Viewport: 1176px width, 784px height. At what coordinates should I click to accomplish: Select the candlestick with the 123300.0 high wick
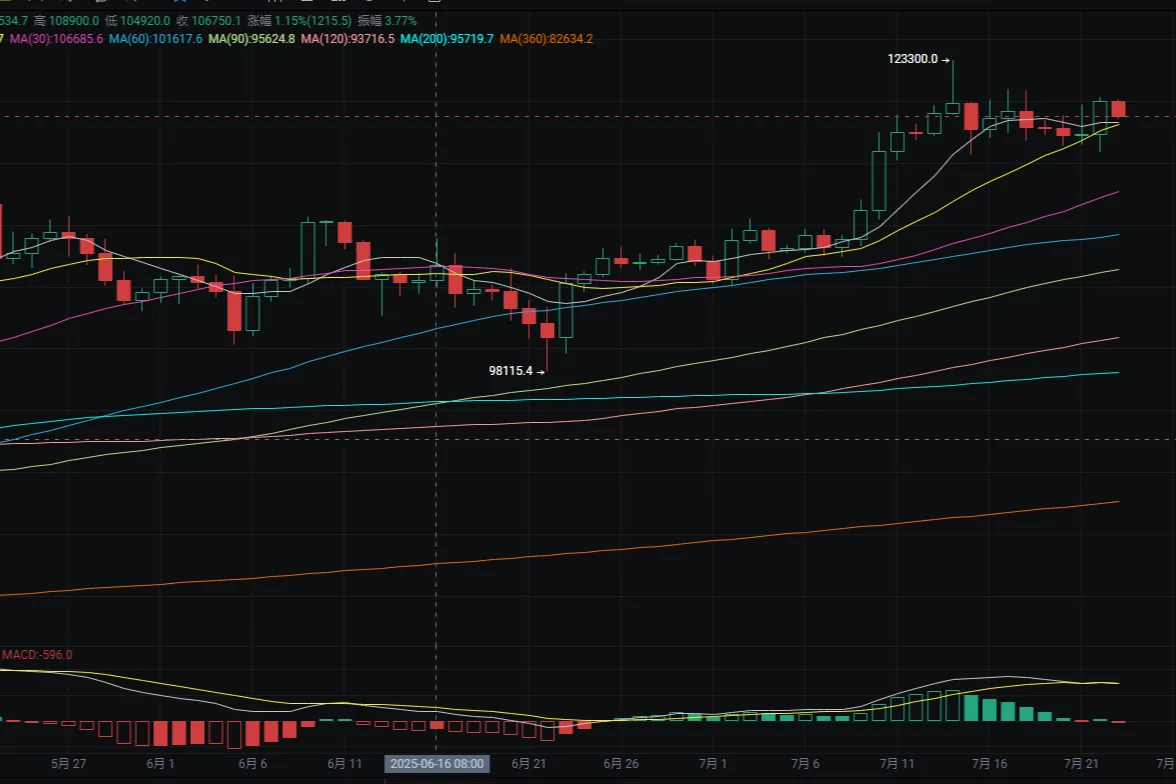tap(952, 108)
